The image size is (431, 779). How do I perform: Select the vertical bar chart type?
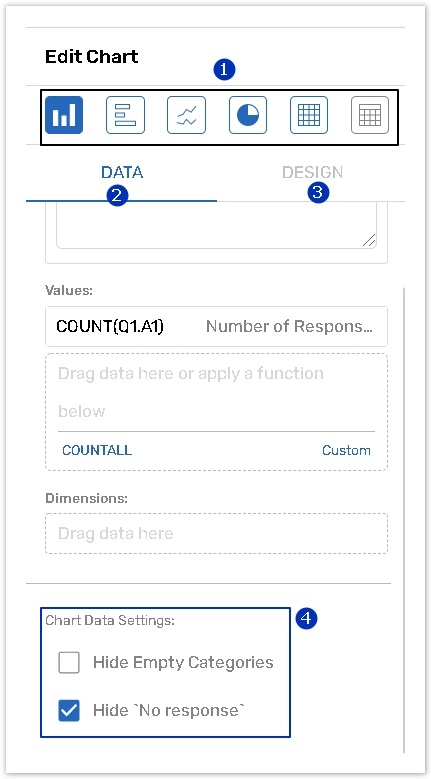click(x=64, y=115)
